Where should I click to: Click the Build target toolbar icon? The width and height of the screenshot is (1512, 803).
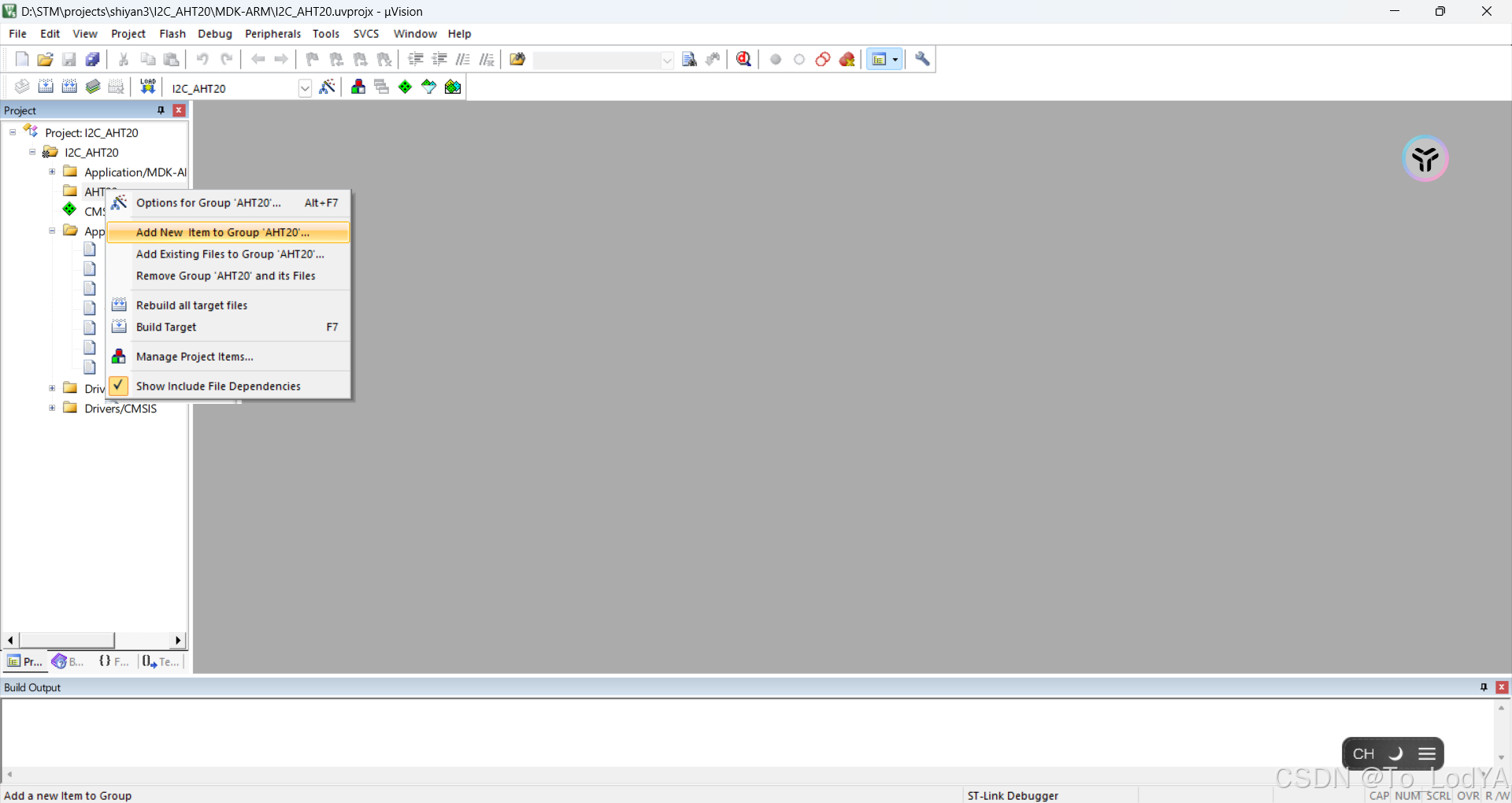[46, 87]
